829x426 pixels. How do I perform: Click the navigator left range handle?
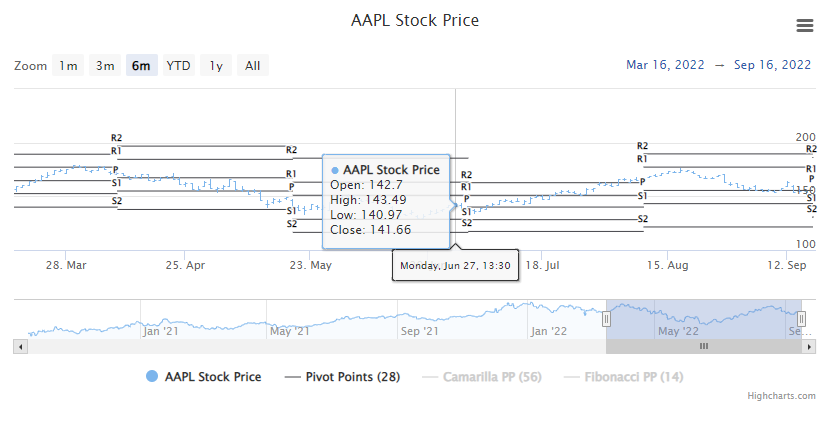606,319
